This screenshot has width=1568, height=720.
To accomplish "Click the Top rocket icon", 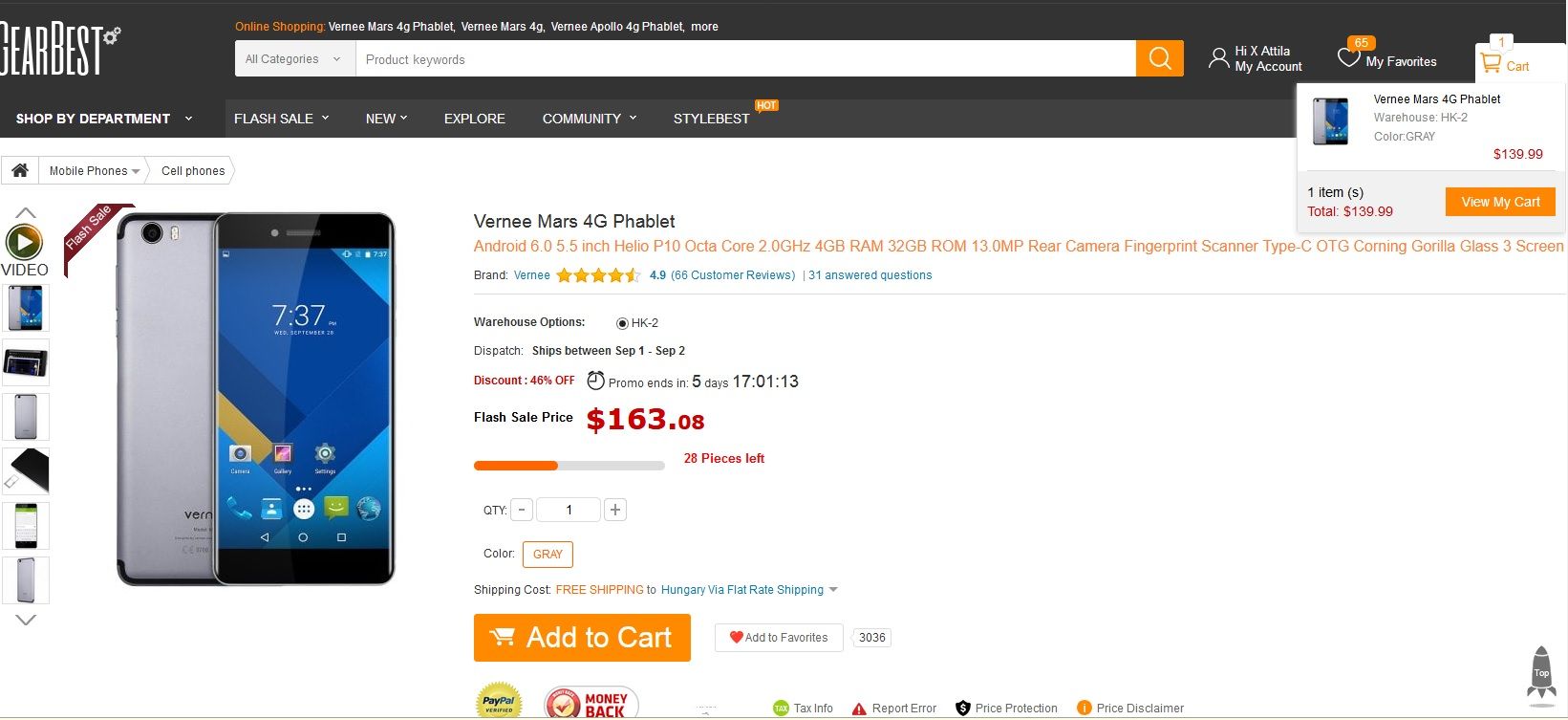I will coord(1541,677).
